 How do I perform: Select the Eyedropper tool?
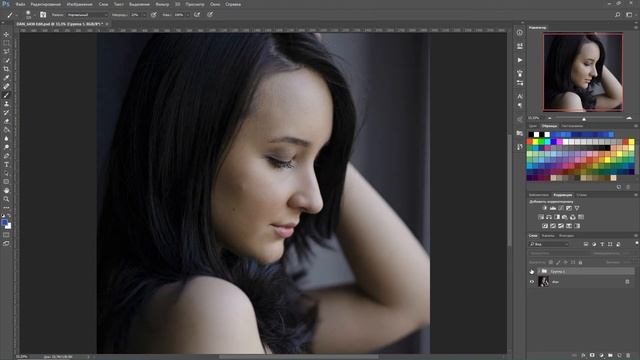point(6,78)
